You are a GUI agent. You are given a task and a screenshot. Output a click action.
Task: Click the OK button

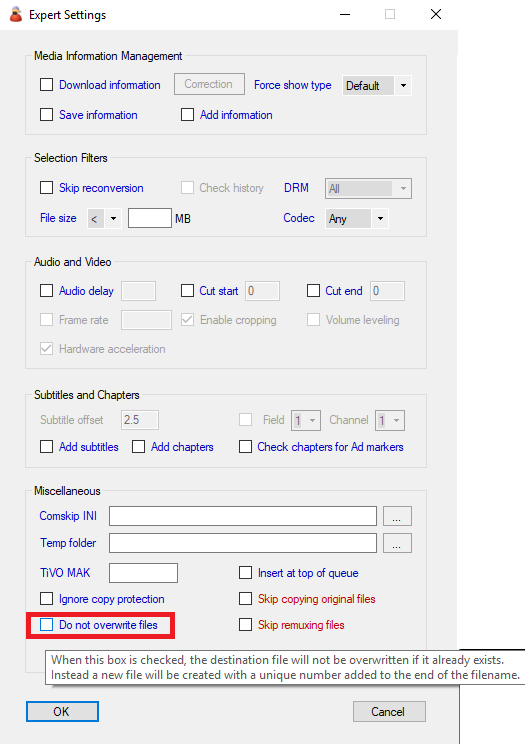coord(62,712)
